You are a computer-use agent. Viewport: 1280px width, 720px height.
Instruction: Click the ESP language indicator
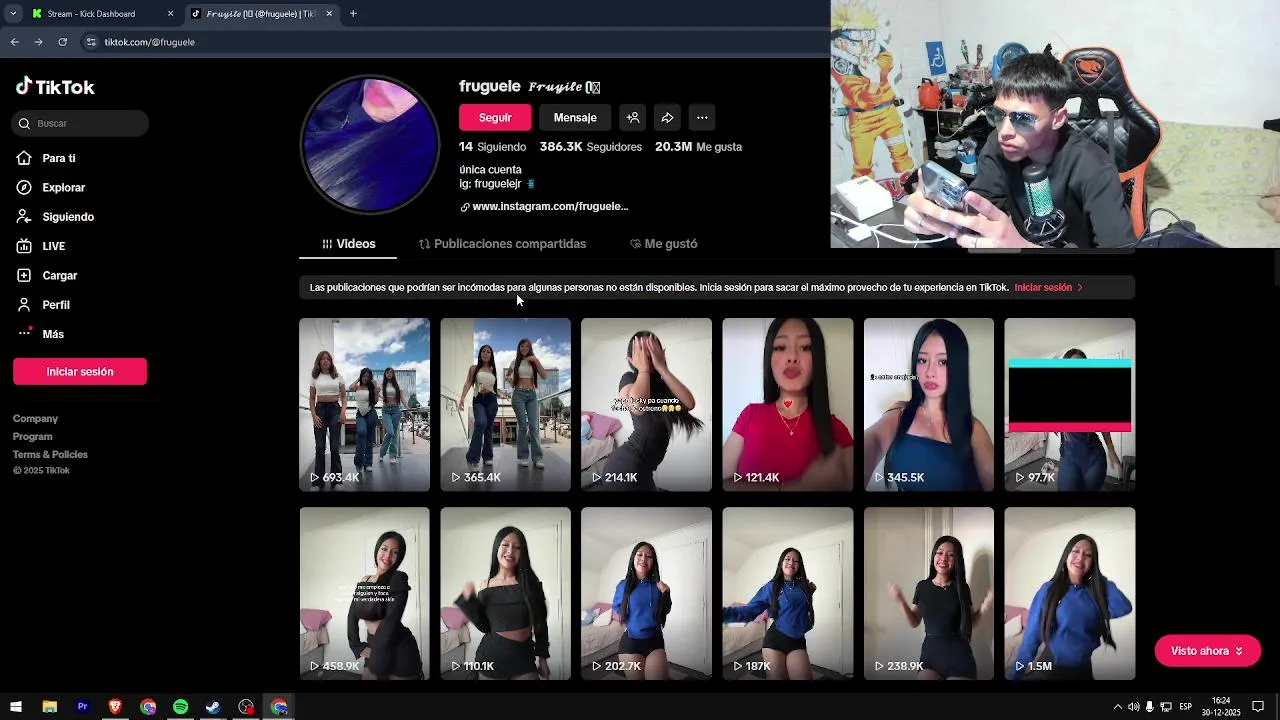[1185, 707]
